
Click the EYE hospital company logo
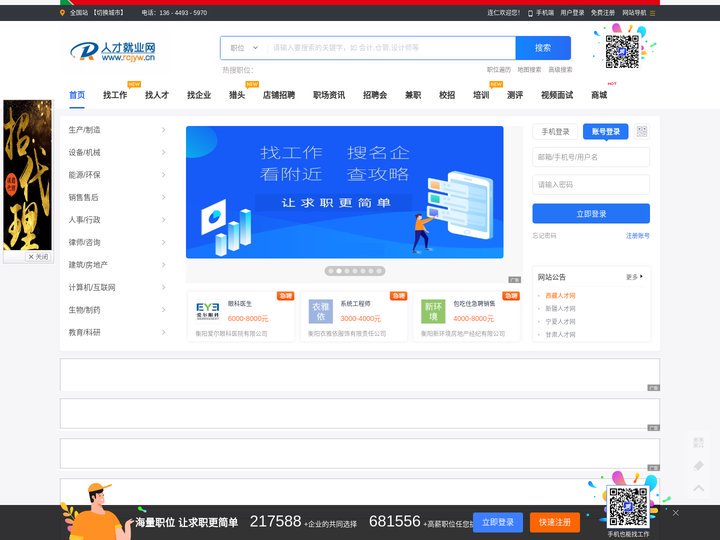click(208, 311)
